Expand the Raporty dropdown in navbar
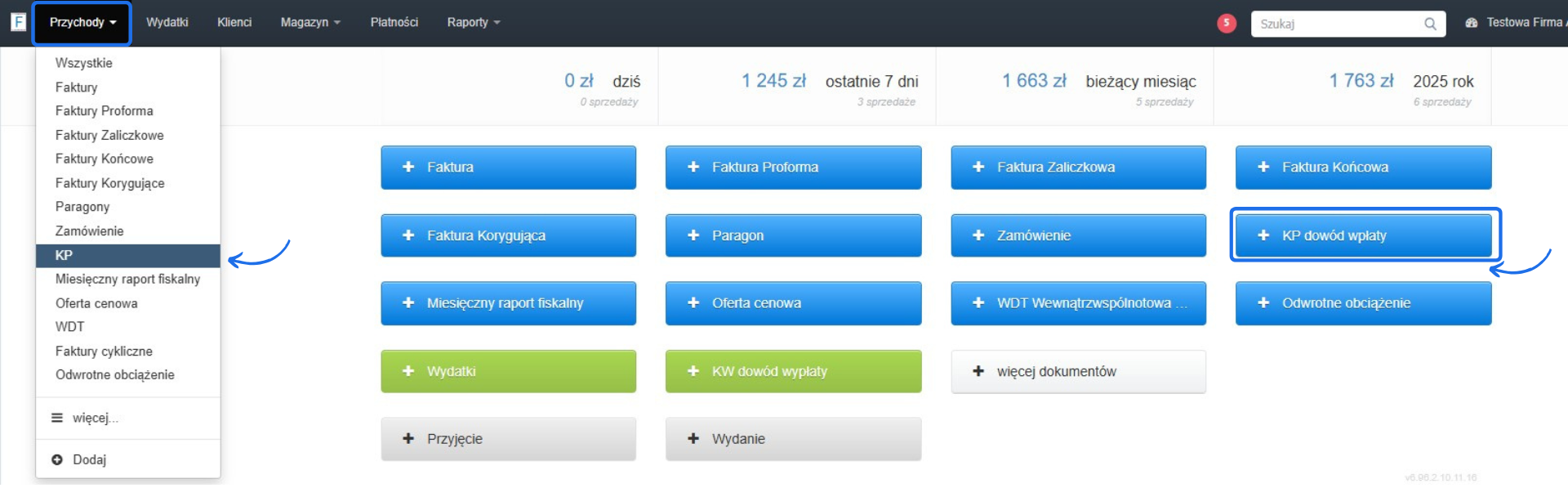 coord(474,23)
